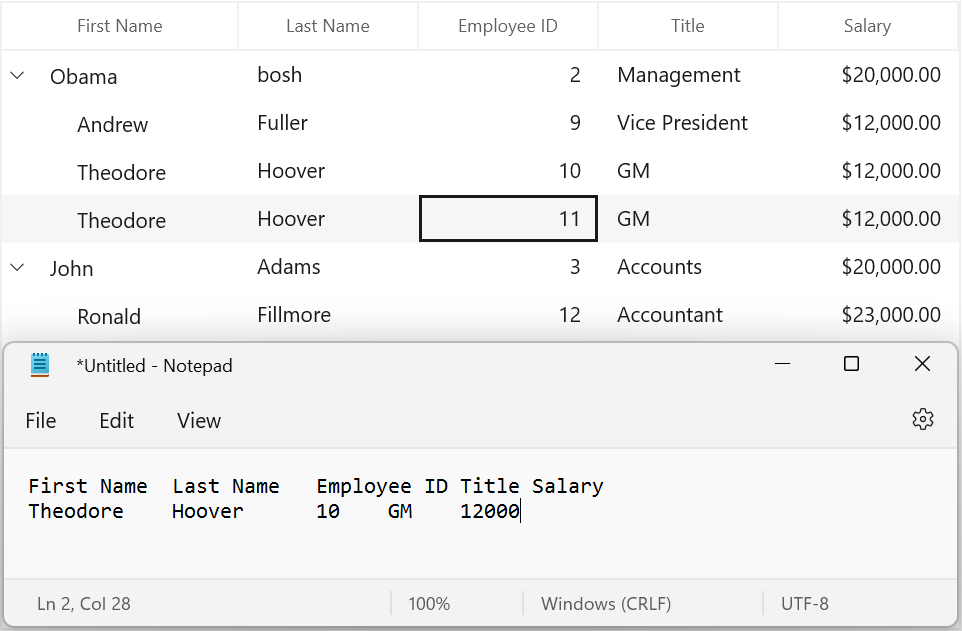Click Employee ID cell showing 9

click(x=508, y=123)
